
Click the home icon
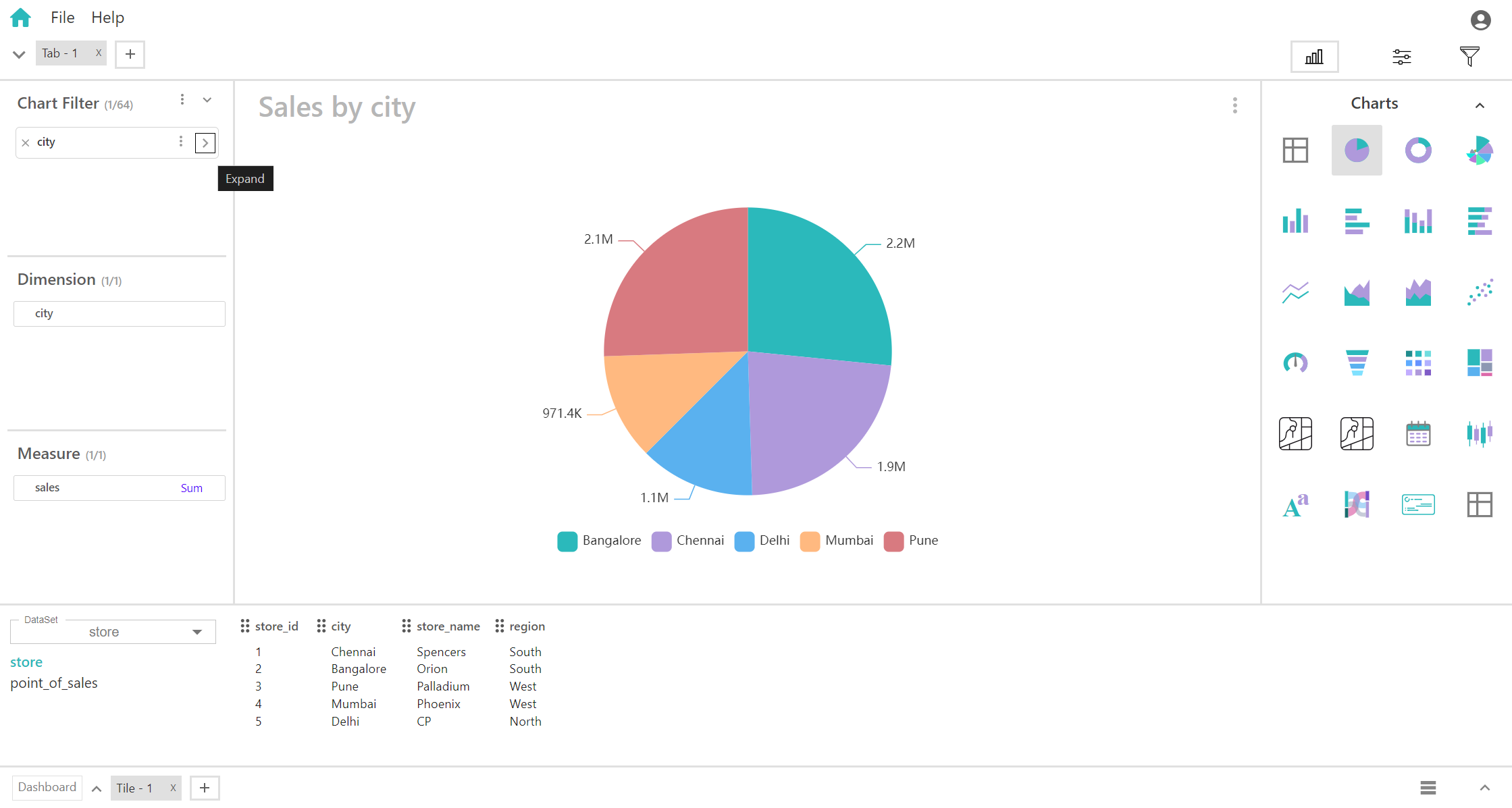(21, 18)
